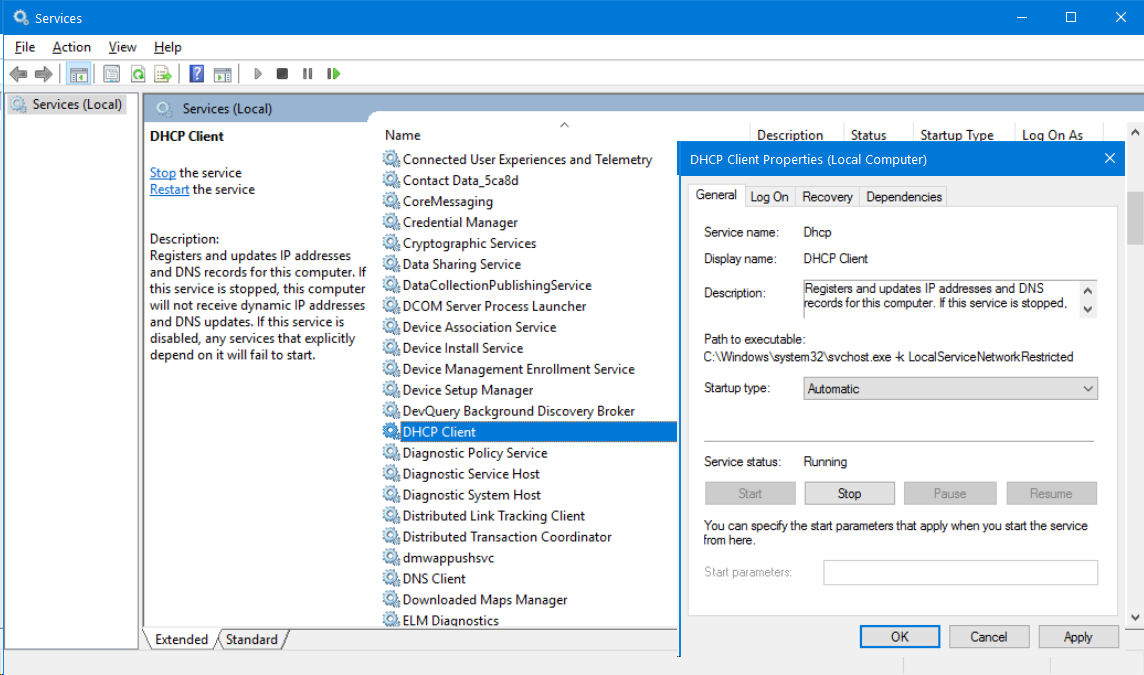The image size is (1144, 675).
Task: Click the Back arrow toolbar icon
Action: pos(18,74)
